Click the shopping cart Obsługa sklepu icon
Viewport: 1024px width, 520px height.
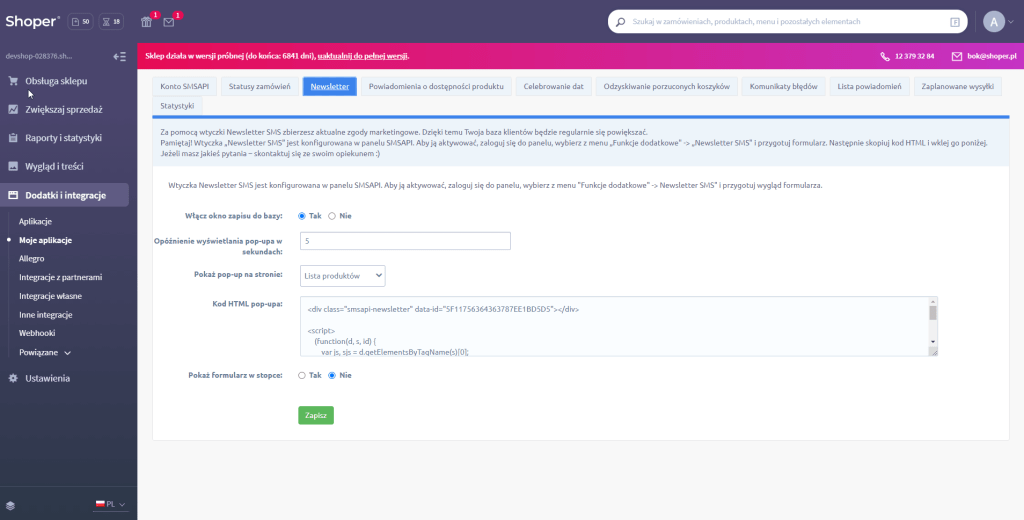(13, 81)
